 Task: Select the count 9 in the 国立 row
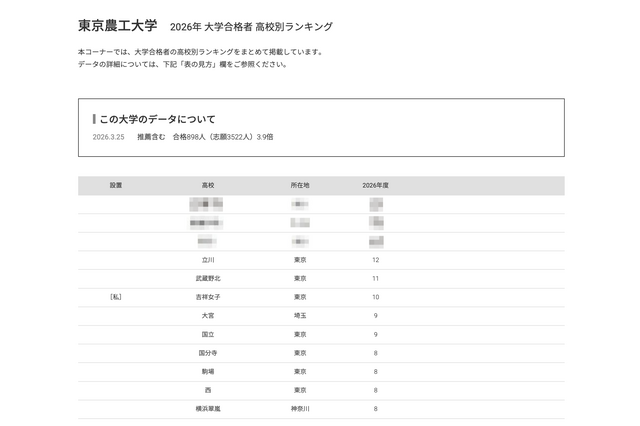pyautogui.click(x=376, y=334)
